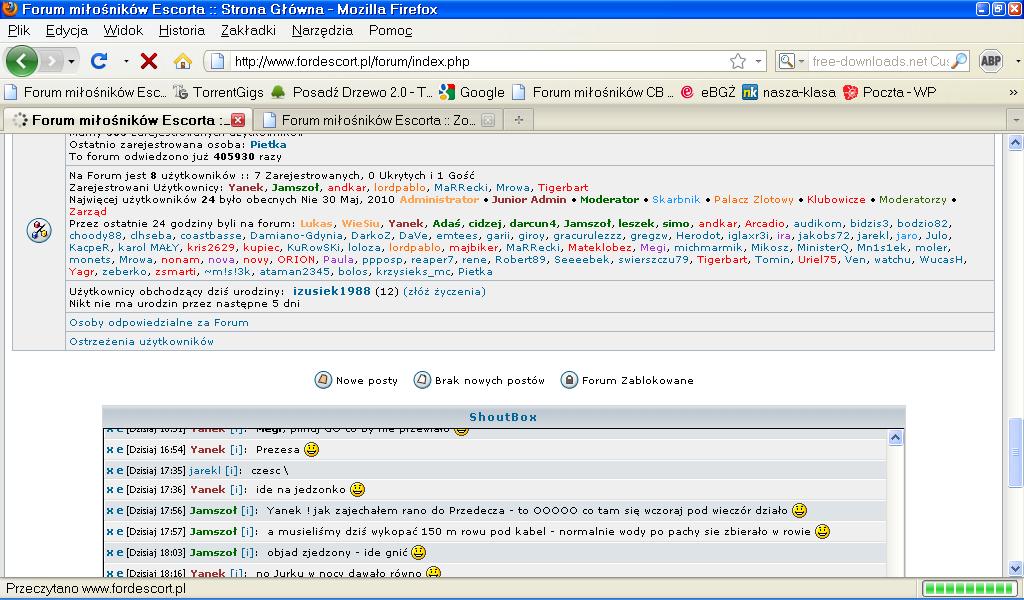This screenshot has width=1024, height=600.
Task: Click the 'złóż życzenia' birthday link
Action: 444,291
